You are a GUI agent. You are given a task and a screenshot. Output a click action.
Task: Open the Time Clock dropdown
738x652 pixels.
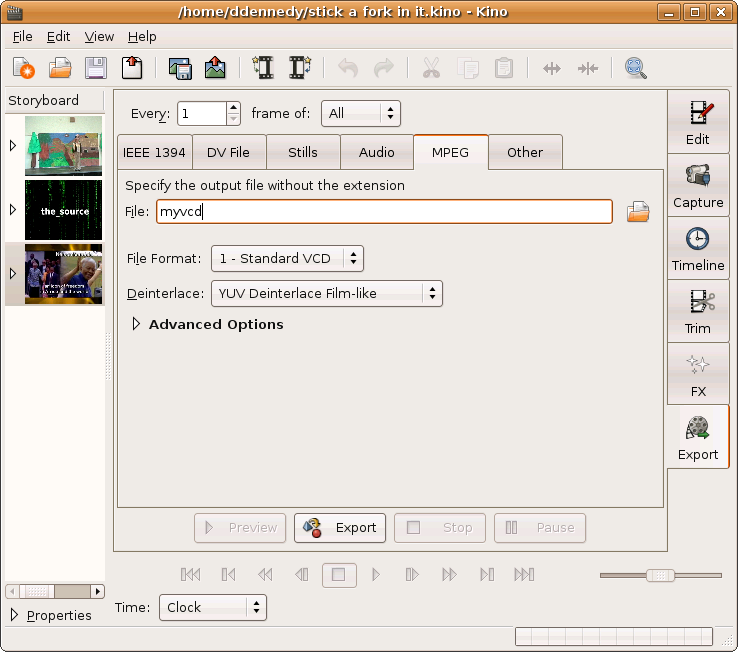[x=212, y=607]
